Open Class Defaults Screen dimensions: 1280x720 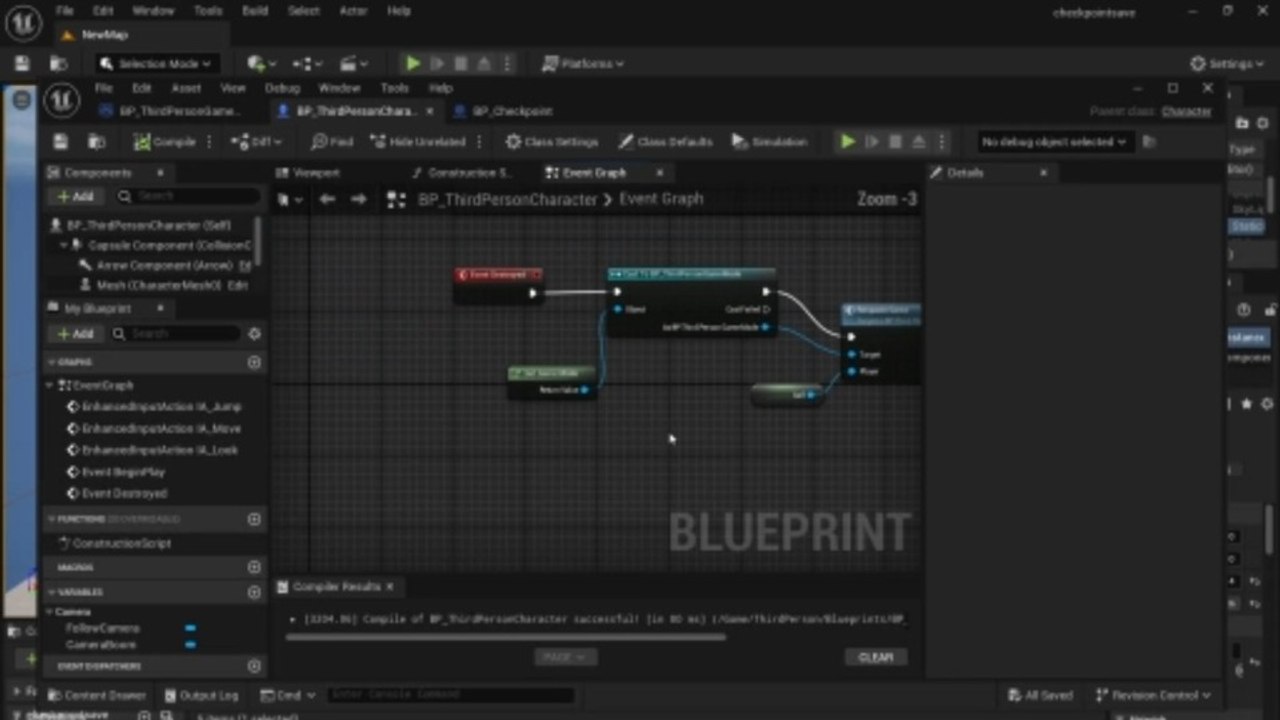tap(664, 142)
